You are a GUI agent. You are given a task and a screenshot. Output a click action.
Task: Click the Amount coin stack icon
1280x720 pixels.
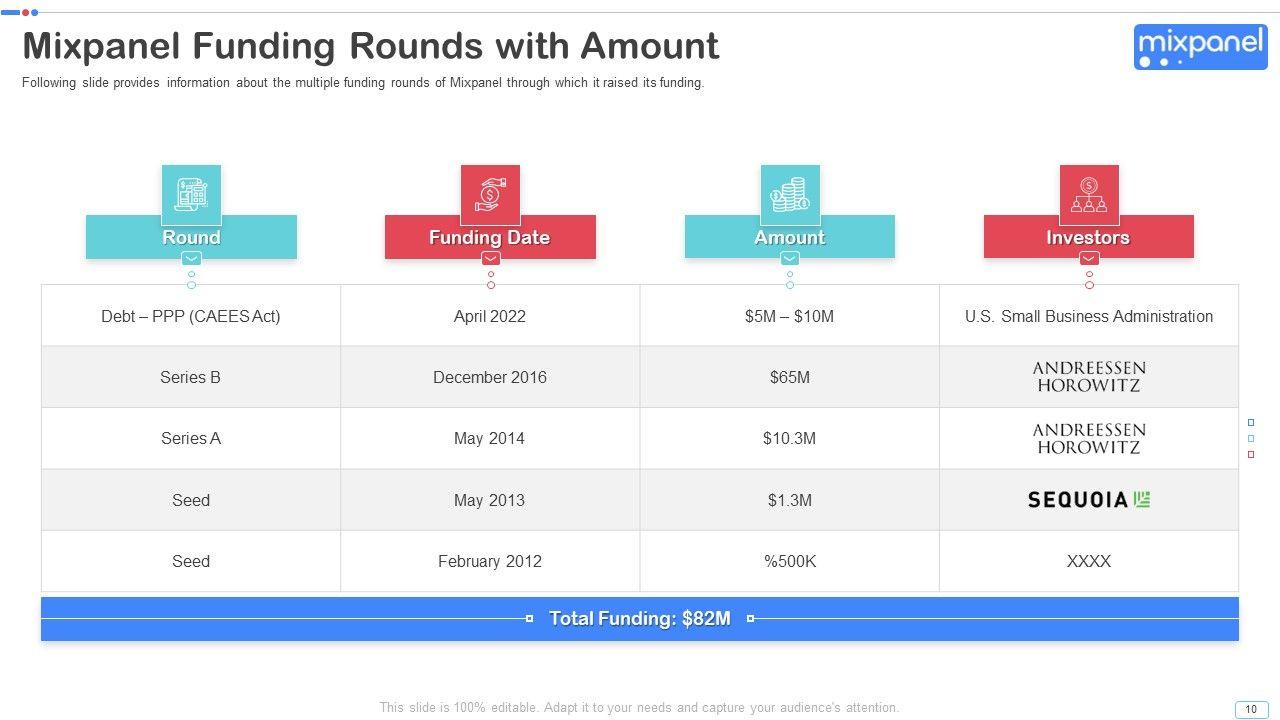tap(789, 194)
